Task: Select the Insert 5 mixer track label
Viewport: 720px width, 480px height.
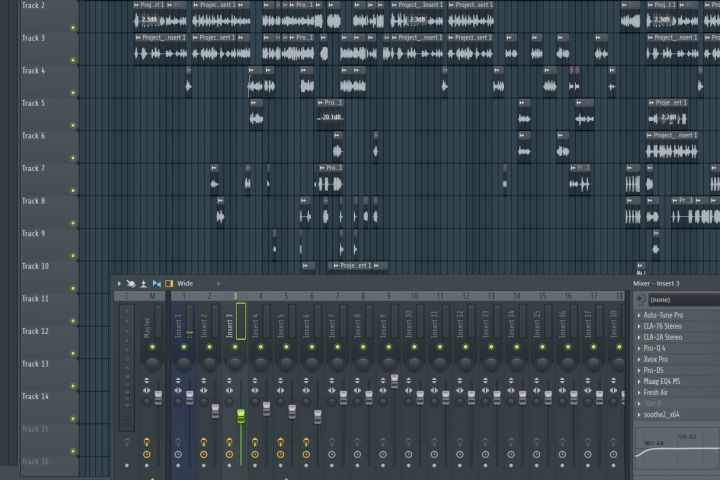Action: click(x=281, y=327)
